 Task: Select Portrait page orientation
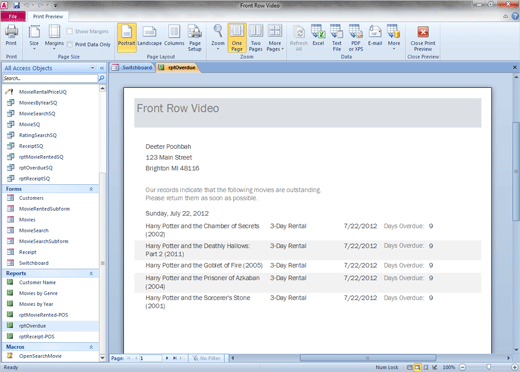click(127, 37)
